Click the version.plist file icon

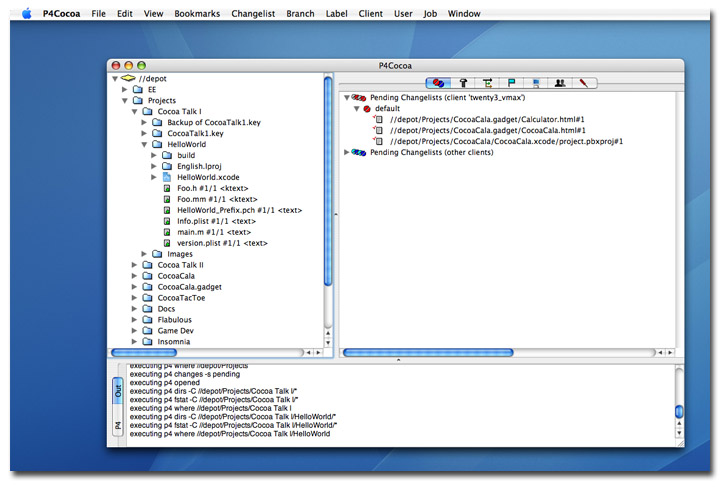[x=167, y=243]
